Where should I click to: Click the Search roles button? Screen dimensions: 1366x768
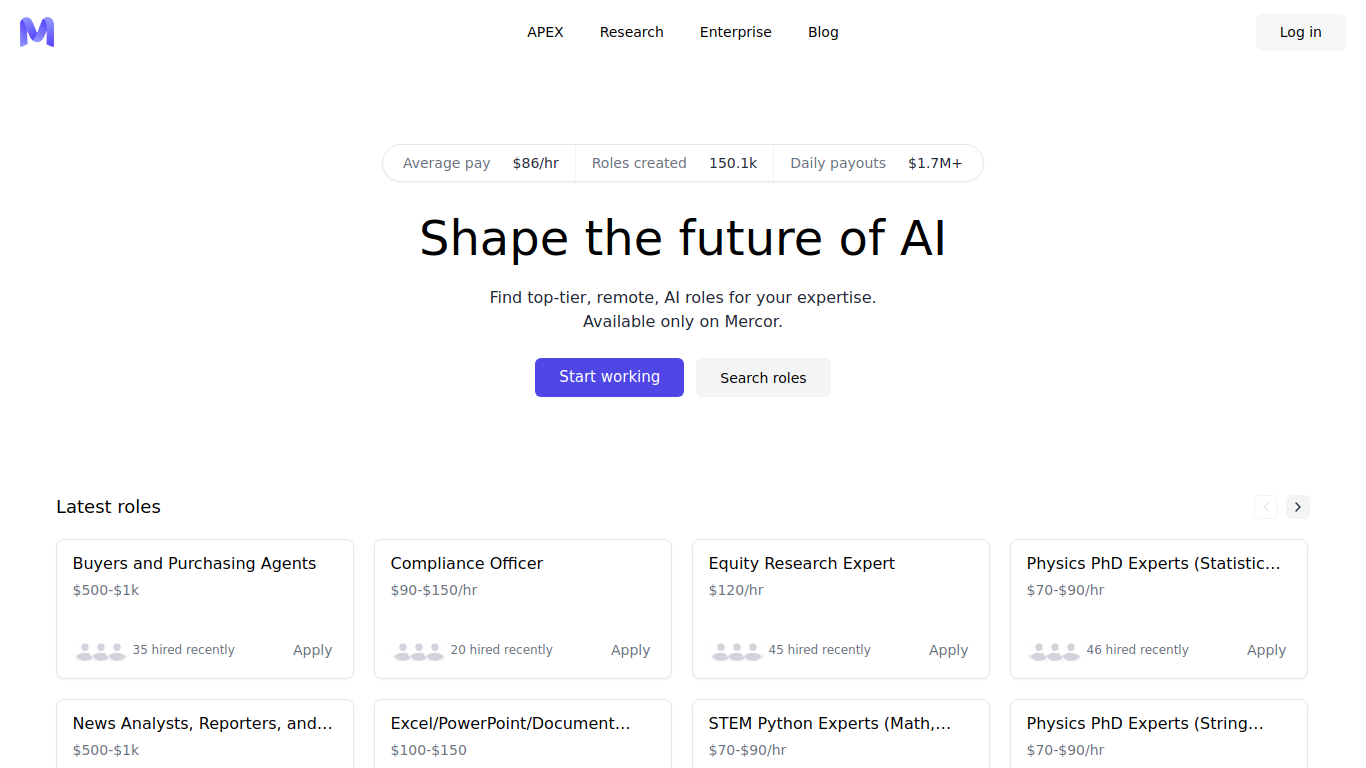coord(763,377)
